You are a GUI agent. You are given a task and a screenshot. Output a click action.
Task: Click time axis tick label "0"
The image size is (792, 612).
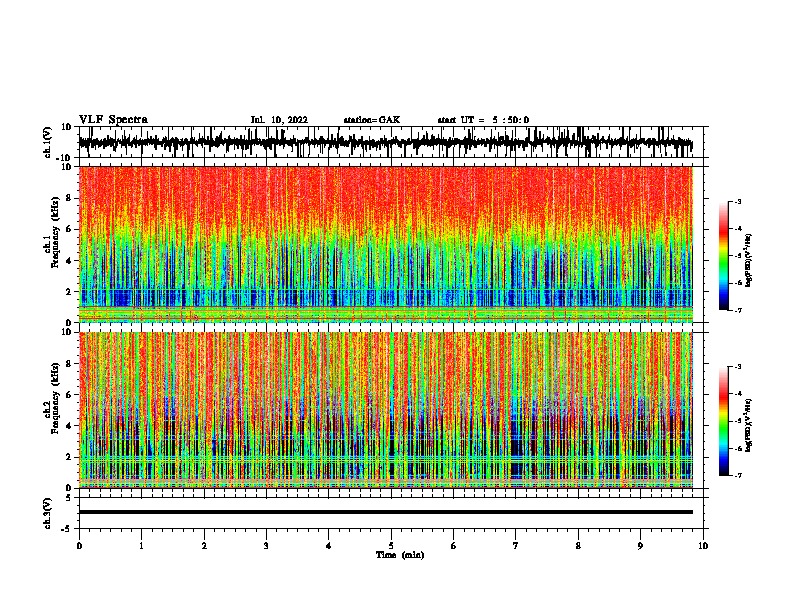(x=79, y=545)
